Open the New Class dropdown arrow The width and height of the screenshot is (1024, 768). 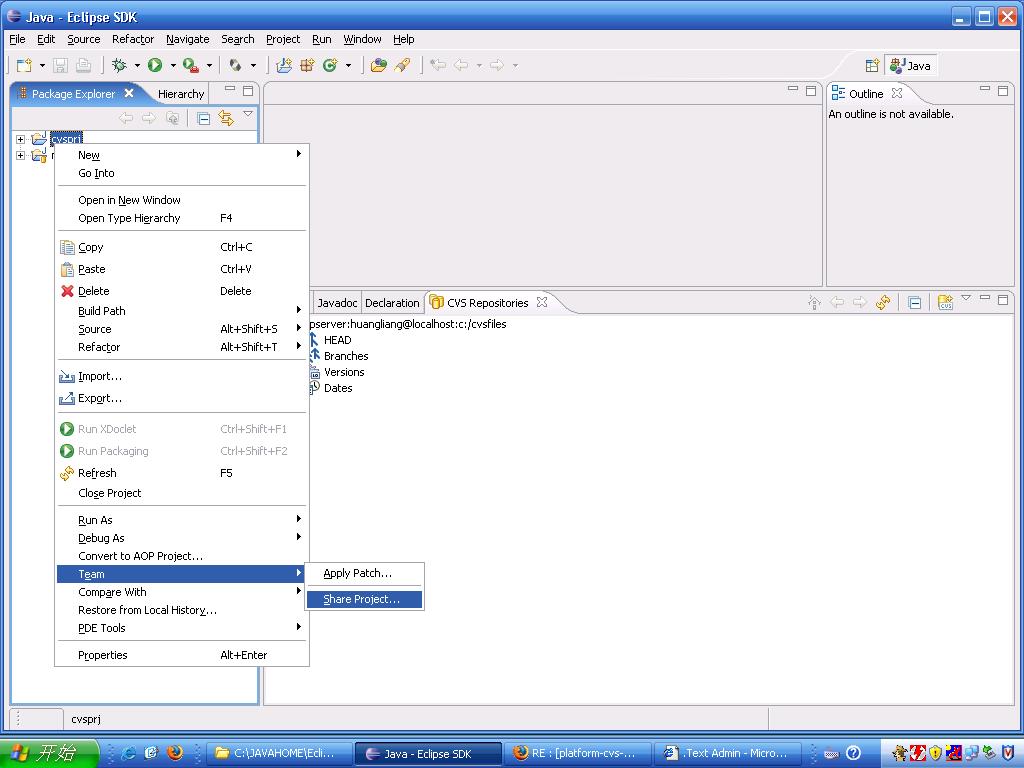click(348, 65)
